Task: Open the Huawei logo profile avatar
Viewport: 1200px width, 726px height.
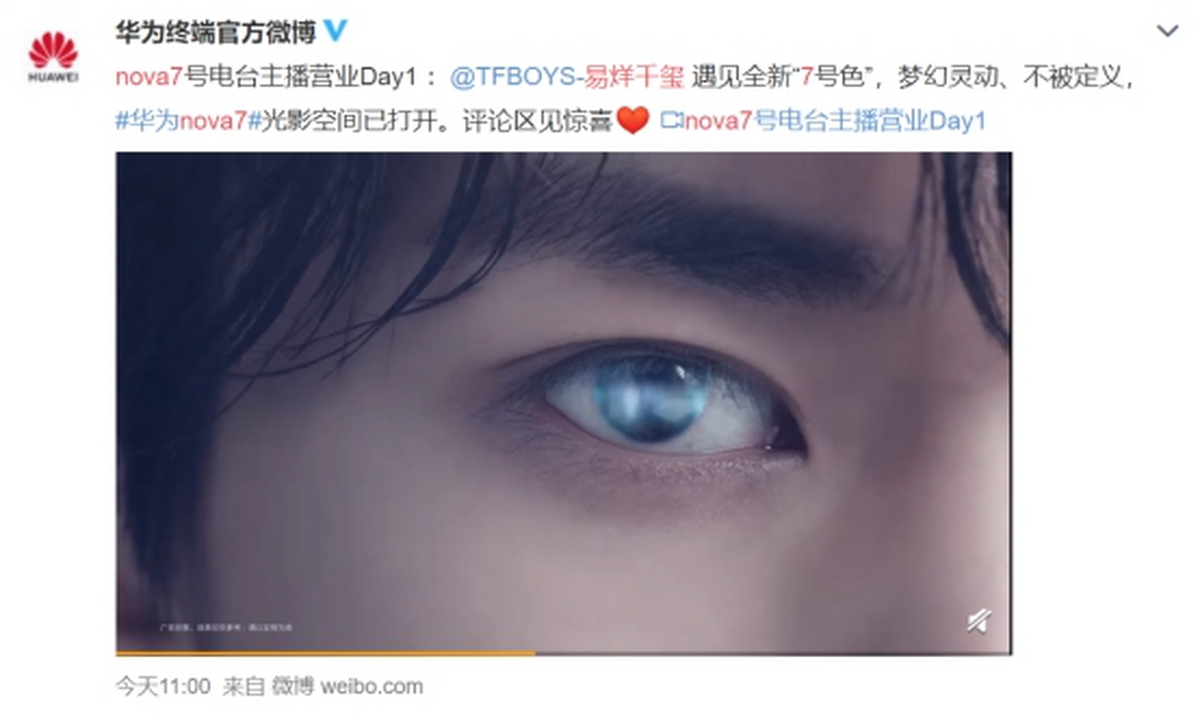Action: pyautogui.click(x=53, y=57)
